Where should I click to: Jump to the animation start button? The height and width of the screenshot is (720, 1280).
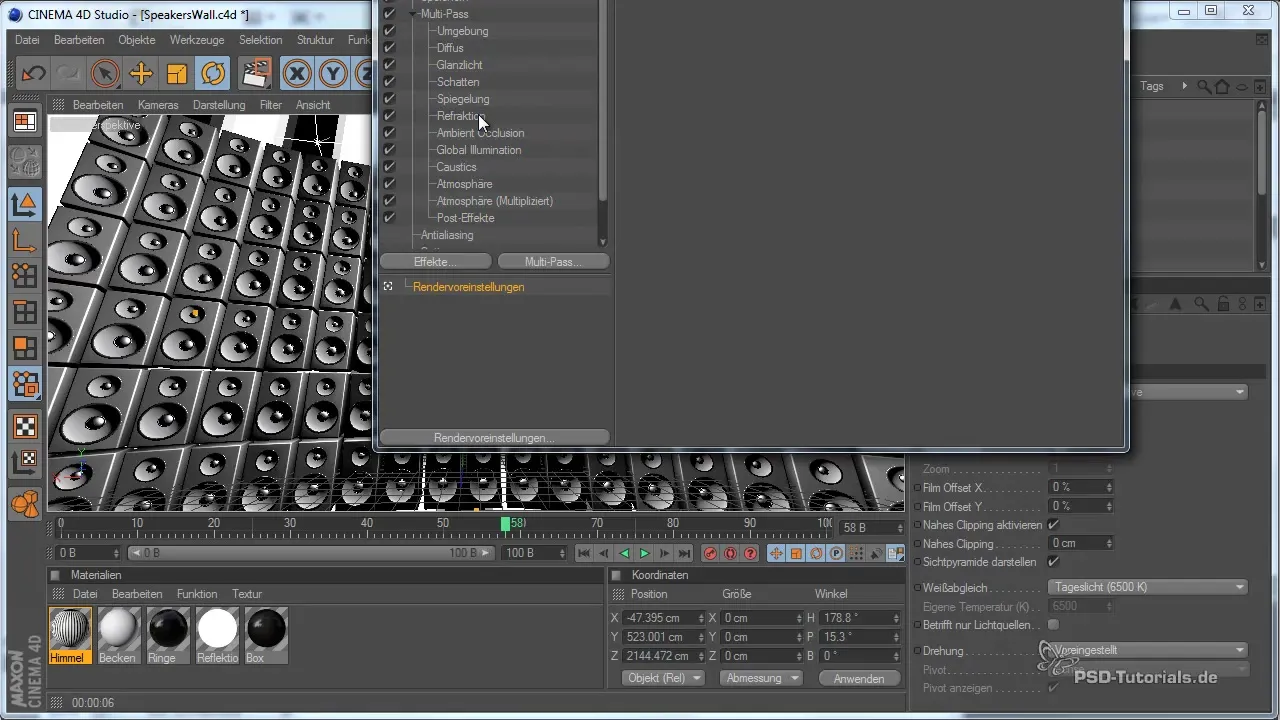click(x=584, y=553)
